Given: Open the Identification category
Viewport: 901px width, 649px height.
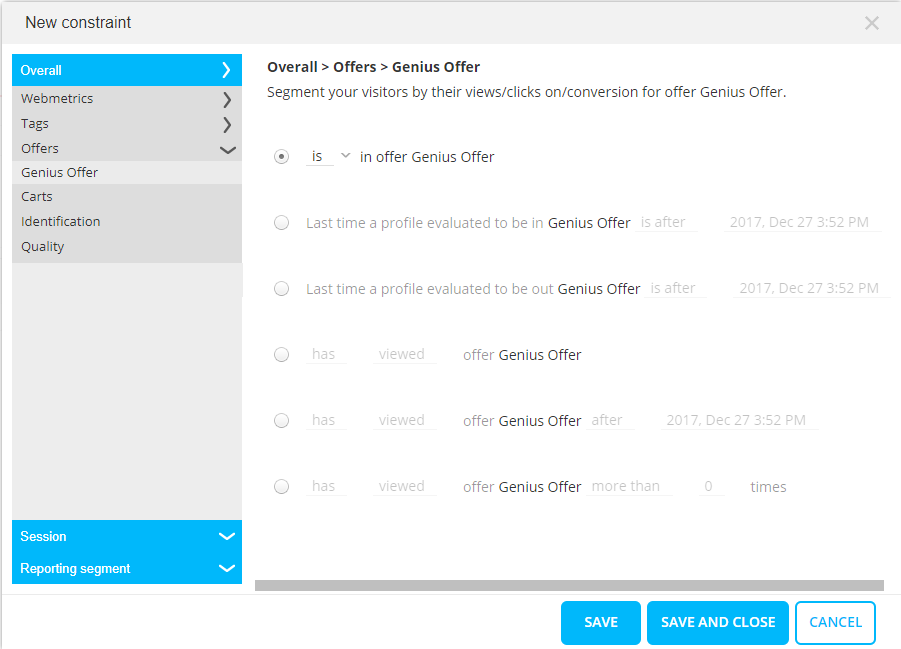Looking at the screenshot, I should [61, 222].
